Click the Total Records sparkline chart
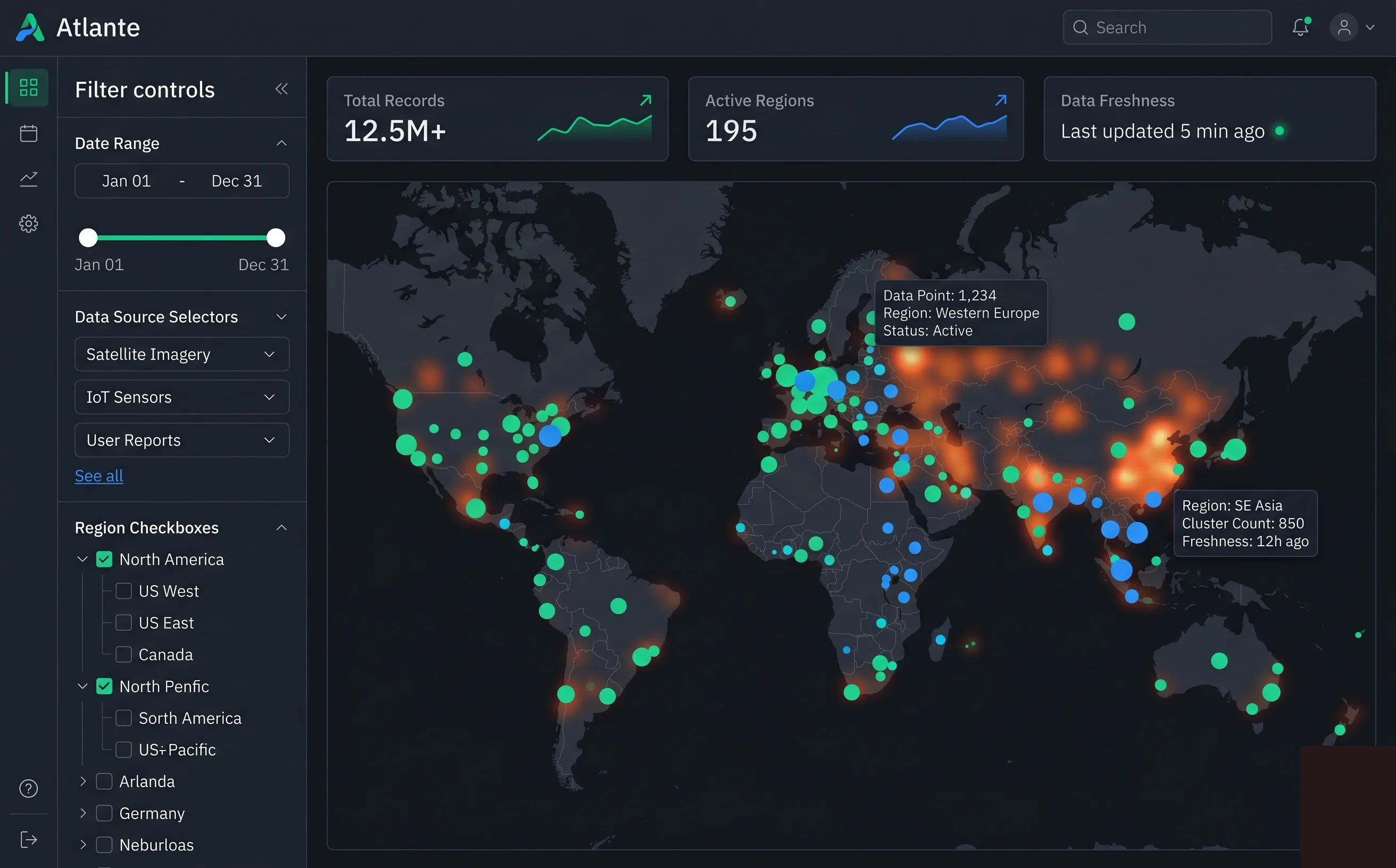This screenshot has width=1396, height=868. [x=594, y=128]
